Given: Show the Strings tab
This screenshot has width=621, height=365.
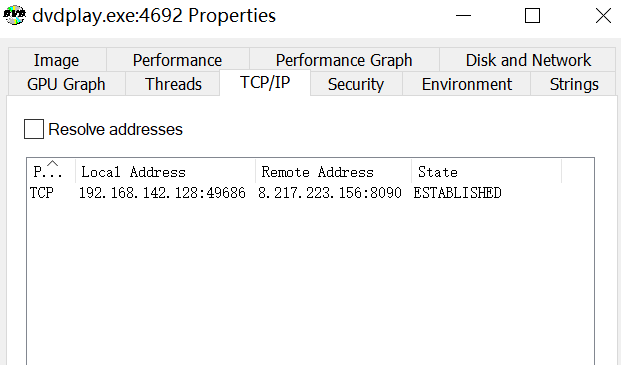Looking at the screenshot, I should pos(574,84).
